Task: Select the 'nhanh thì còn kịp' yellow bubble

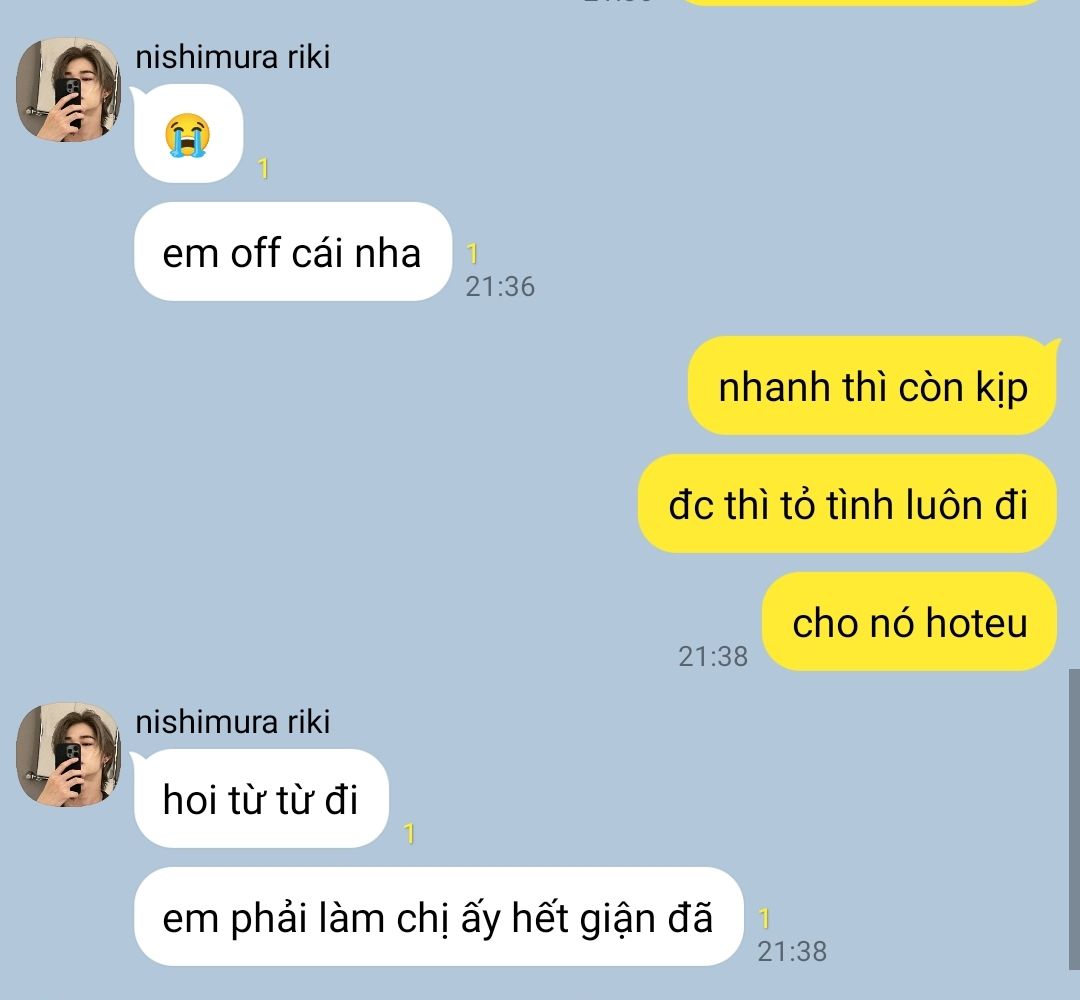Action: click(x=872, y=386)
